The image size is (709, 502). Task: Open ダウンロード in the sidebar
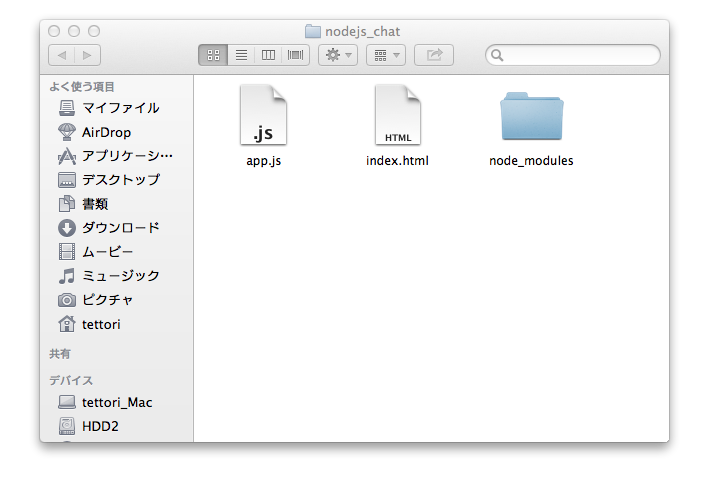[117, 228]
